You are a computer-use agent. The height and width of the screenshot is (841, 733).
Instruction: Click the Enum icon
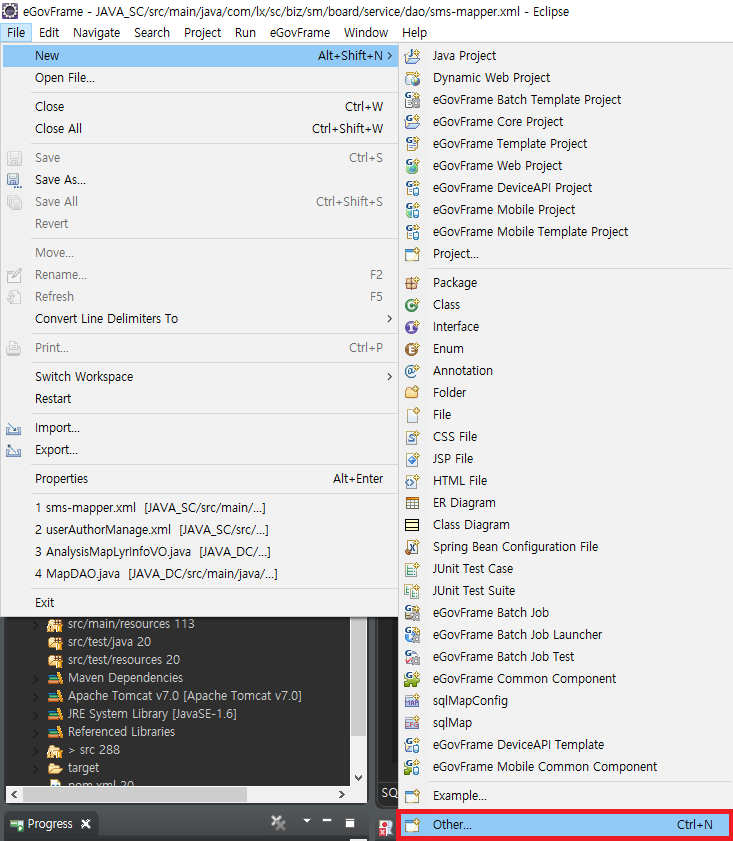(x=412, y=349)
